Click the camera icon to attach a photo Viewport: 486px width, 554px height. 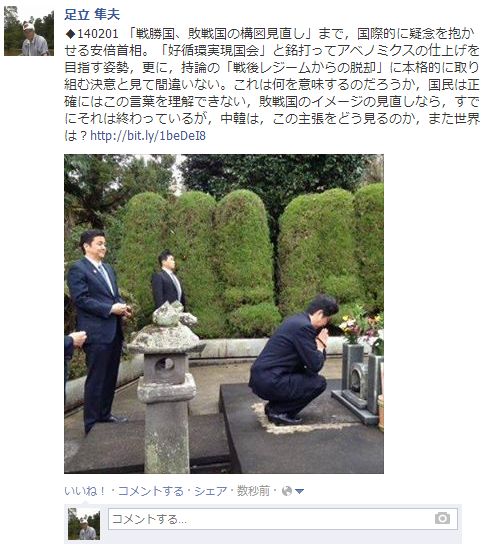point(442,518)
